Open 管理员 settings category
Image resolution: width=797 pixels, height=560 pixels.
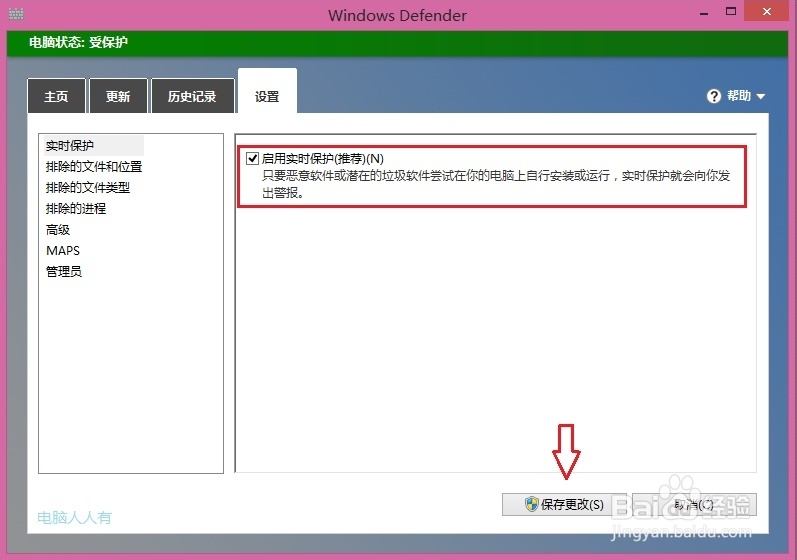64,271
